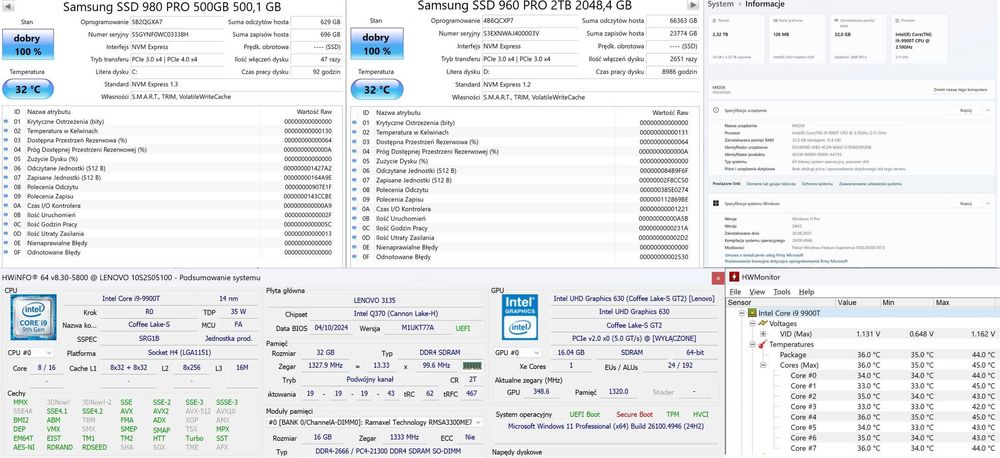1000x458 pixels.
Task: Open the Umowa o świadczenie usług firmy Microsoft link
Action: click(763, 255)
